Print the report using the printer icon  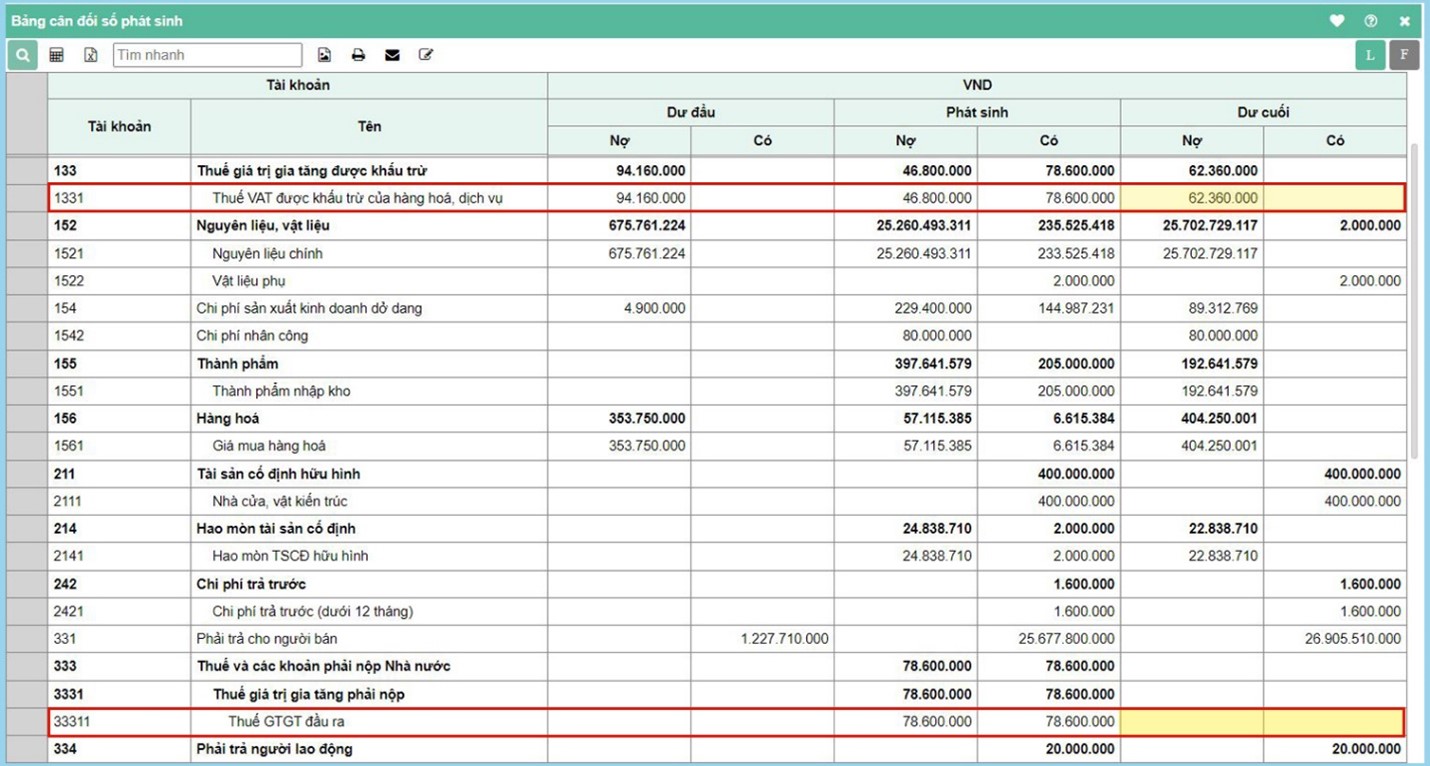click(358, 55)
